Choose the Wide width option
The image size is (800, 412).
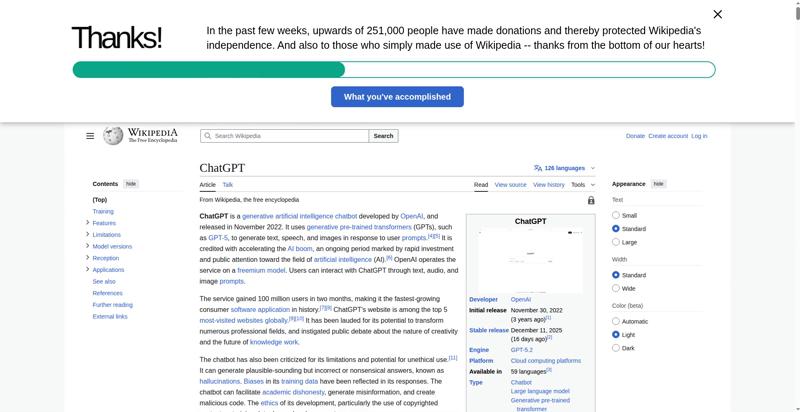(x=616, y=288)
